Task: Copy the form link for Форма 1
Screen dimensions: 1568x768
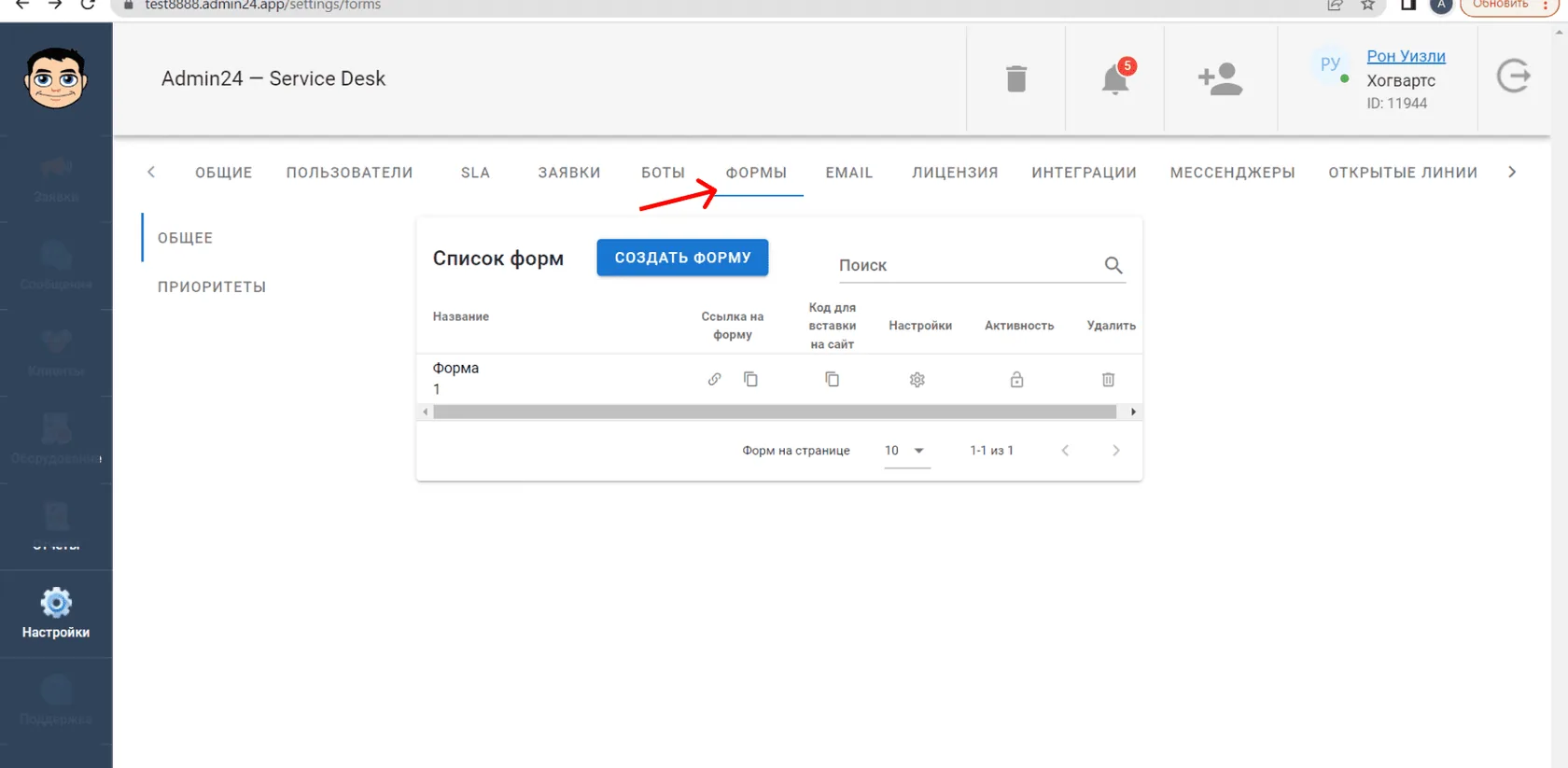Action: pos(750,379)
